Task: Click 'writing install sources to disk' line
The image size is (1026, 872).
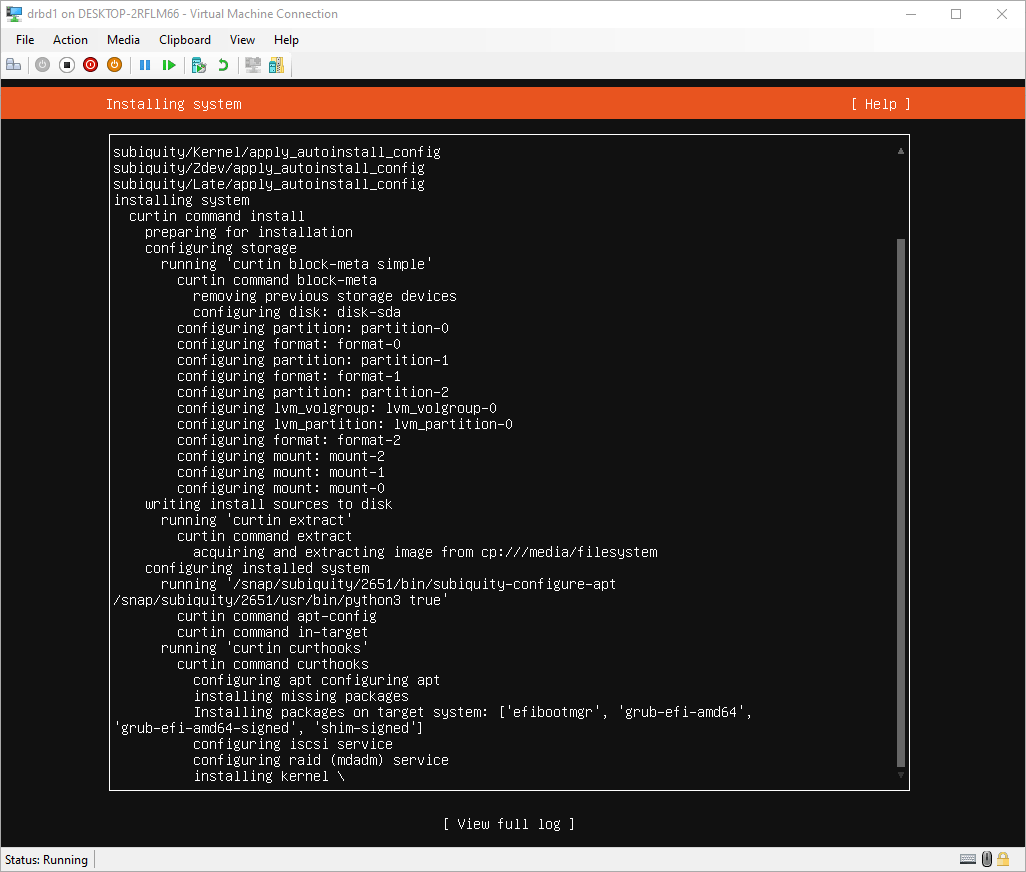Action: click(x=268, y=504)
